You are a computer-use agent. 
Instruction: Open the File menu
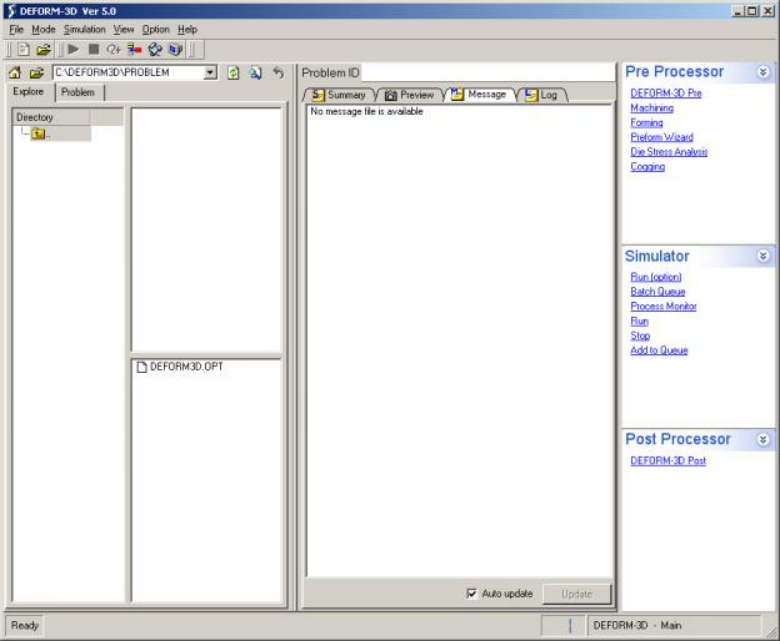[x=16, y=29]
